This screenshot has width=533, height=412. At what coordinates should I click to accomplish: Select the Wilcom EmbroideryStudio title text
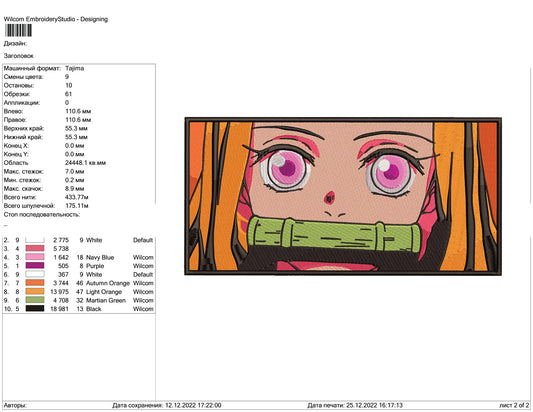click(56, 19)
